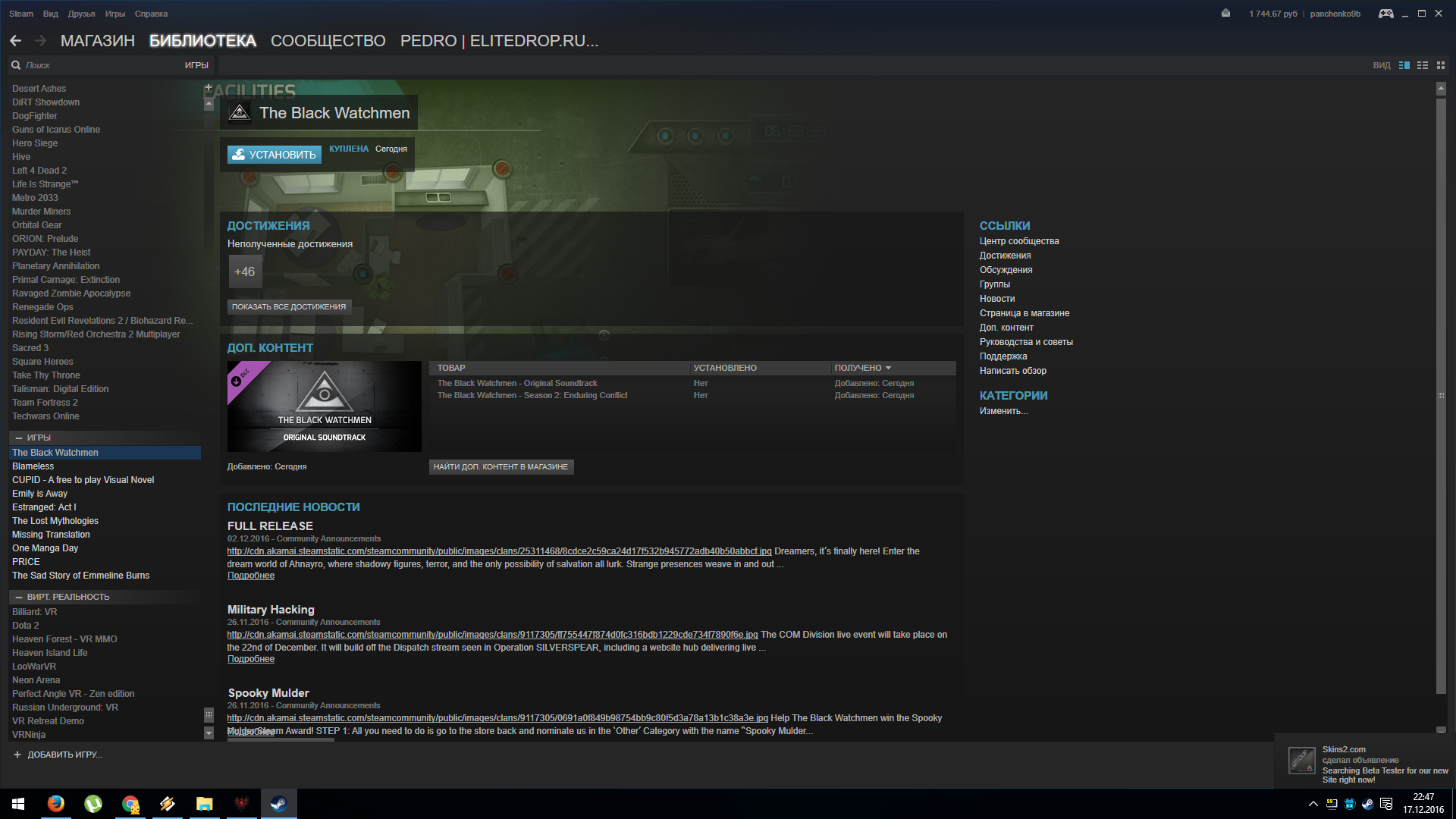Open uTorrent from the taskbar
This screenshot has width=1456, height=819.
[x=93, y=804]
